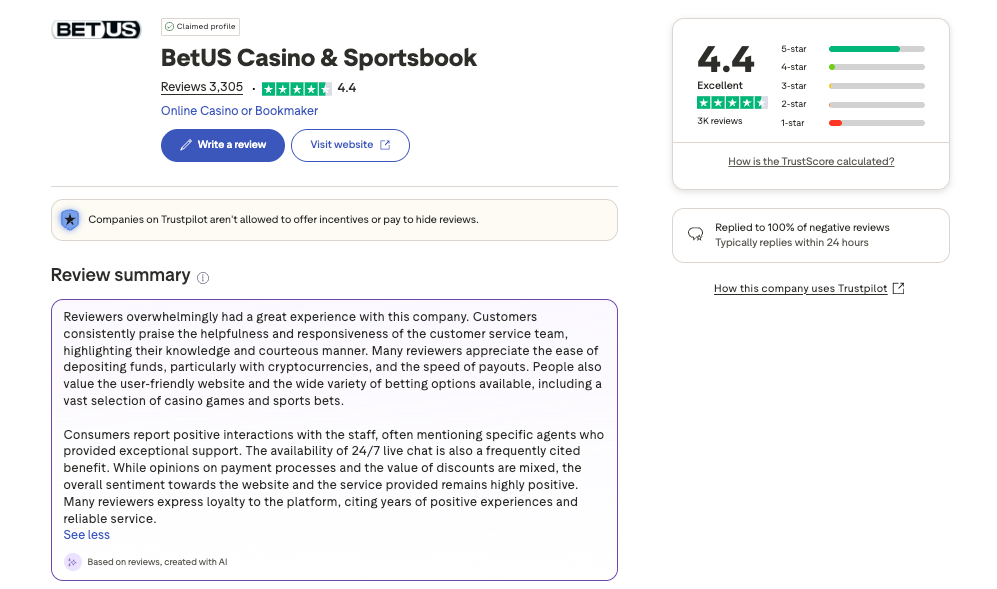Open Visit website external link
The width and height of the screenshot is (997, 589).
pyautogui.click(x=350, y=145)
